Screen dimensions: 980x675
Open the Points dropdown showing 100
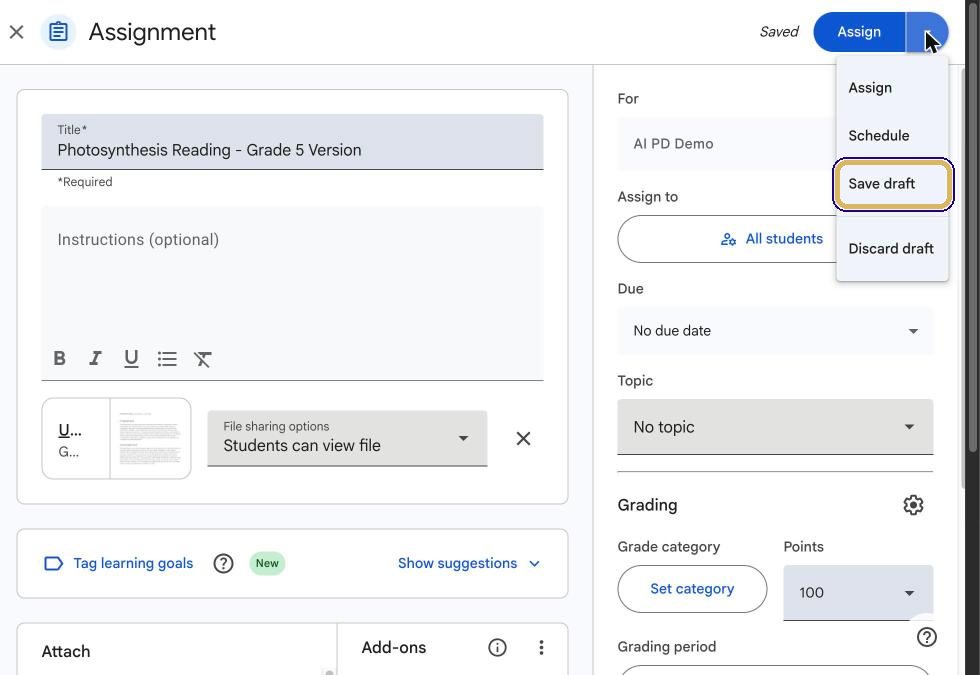coord(858,592)
